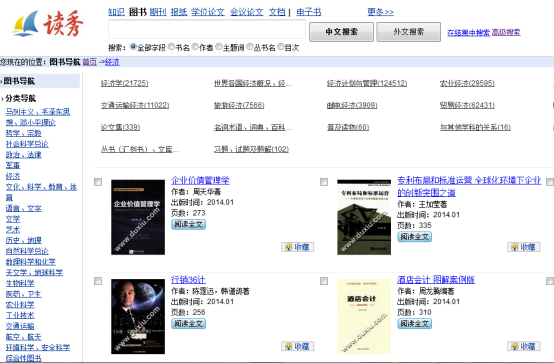Select the 书名 search radio button
The width and height of the screenshot is (554, 363).
point(172,47)
